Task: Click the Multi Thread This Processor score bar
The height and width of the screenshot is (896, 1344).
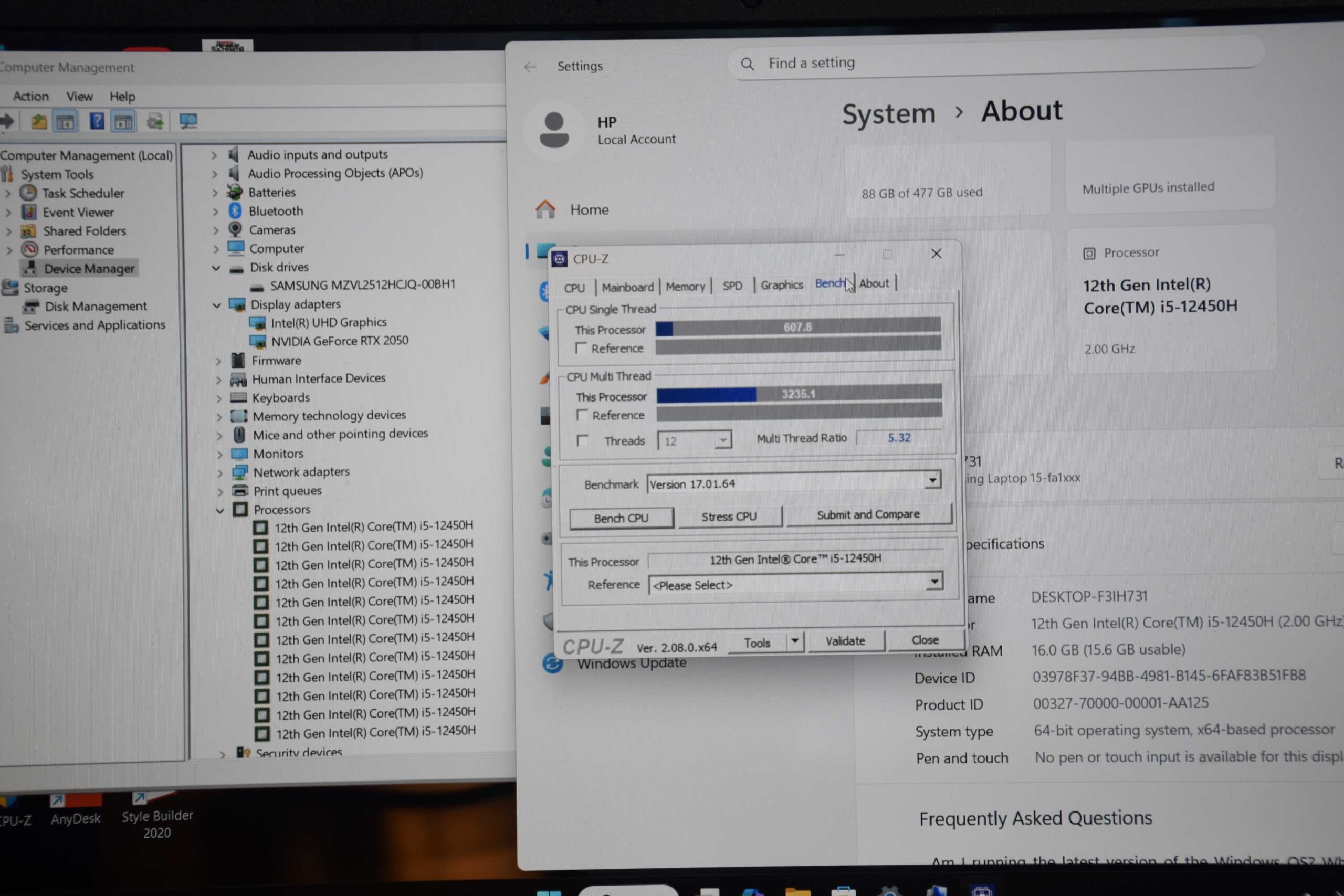Action: click(799, 394)
